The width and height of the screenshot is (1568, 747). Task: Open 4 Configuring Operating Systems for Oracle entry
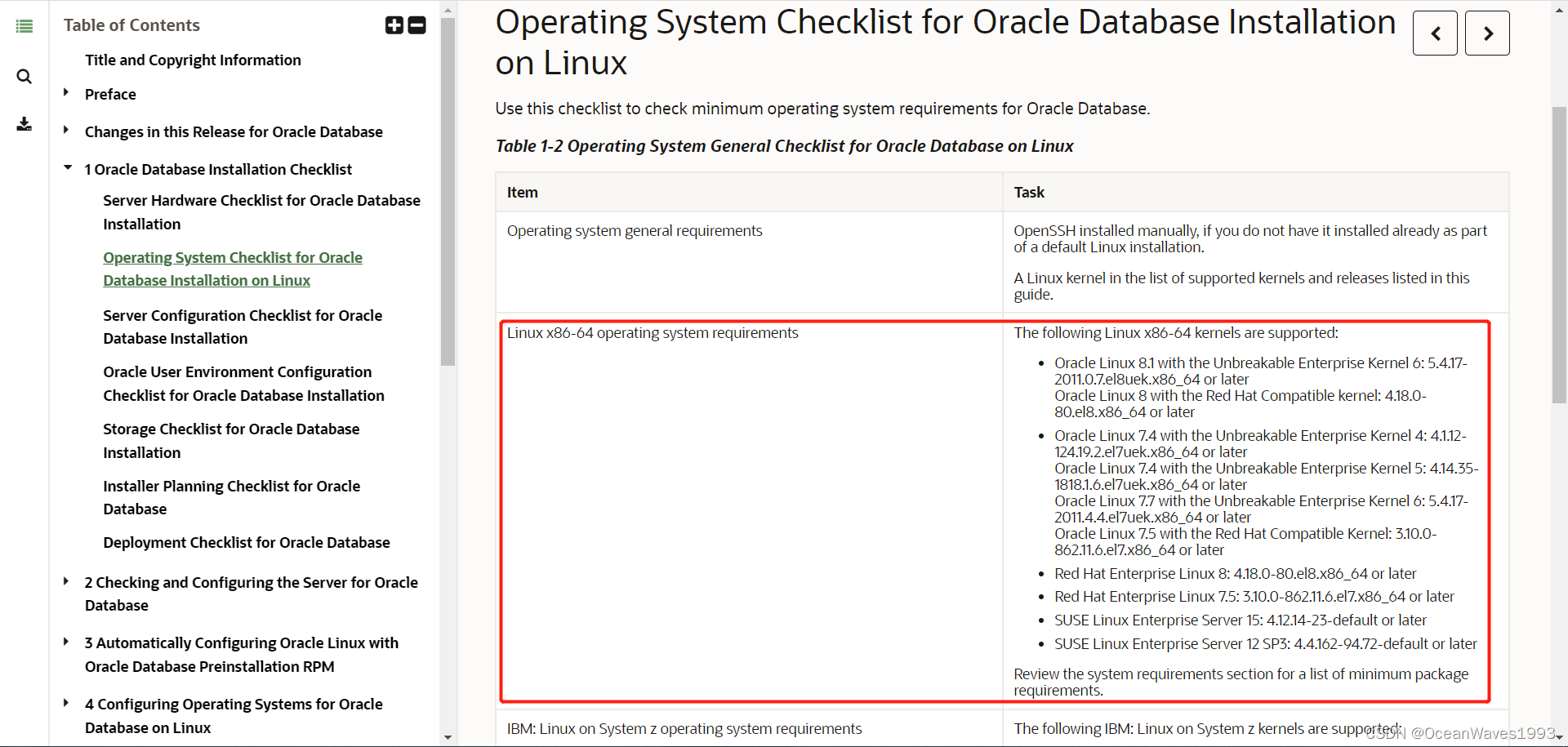(234, 716)
